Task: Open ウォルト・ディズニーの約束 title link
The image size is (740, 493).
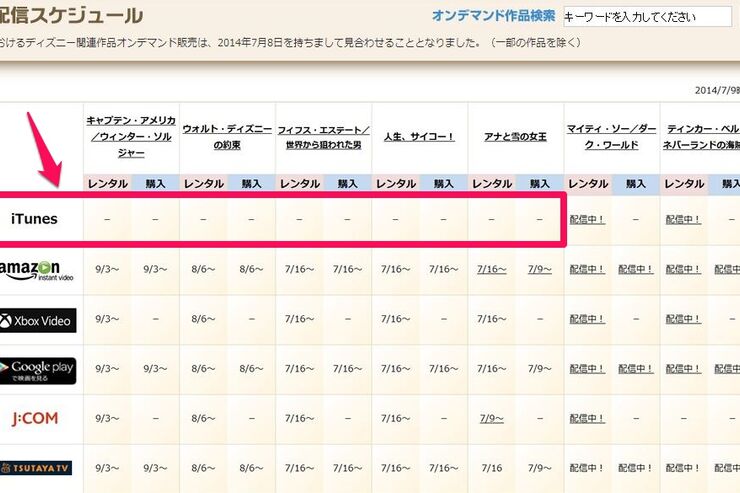Action: [227, 137]
